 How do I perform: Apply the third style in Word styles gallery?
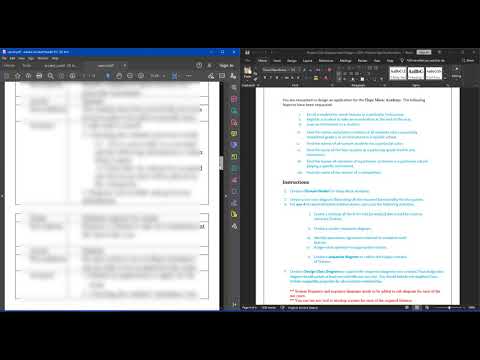pos(434,73)
